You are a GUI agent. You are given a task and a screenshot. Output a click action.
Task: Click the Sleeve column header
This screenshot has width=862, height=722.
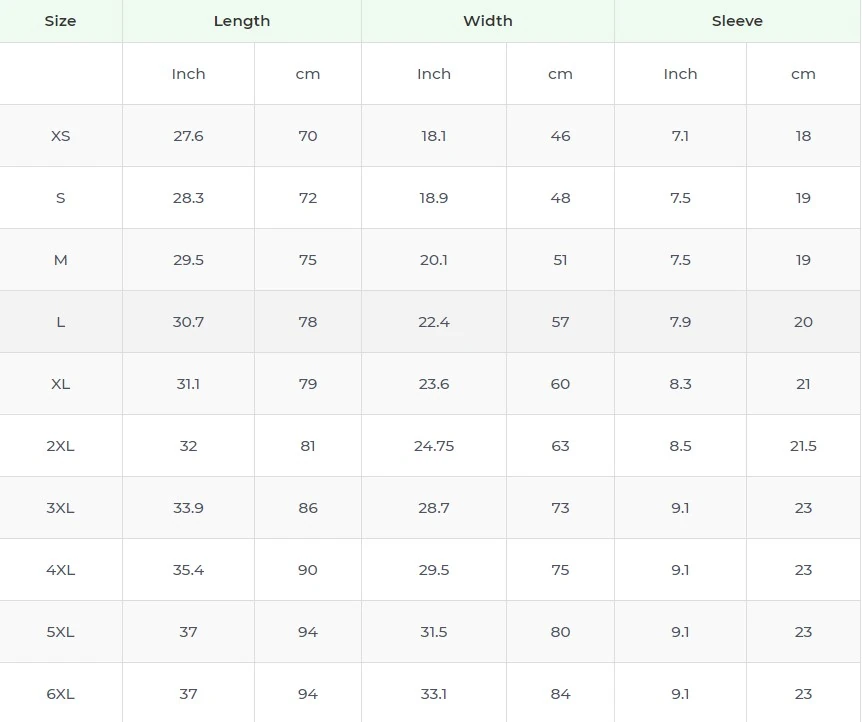tap(737, 21)
